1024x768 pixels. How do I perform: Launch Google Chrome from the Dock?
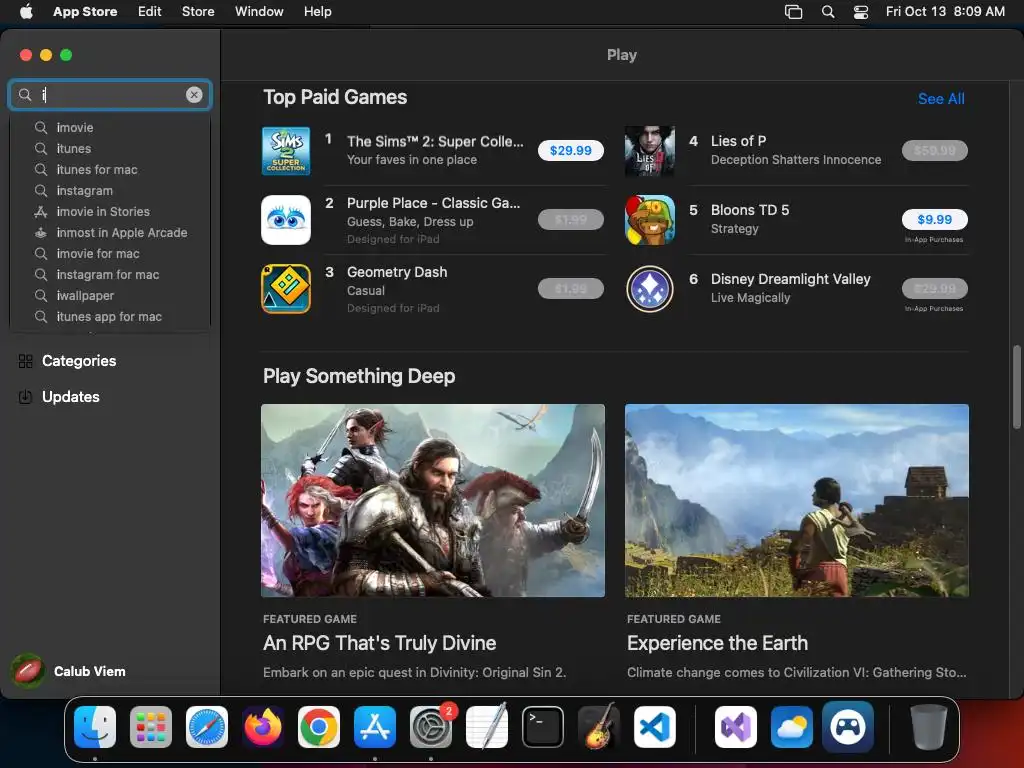[x=319, y=727]
